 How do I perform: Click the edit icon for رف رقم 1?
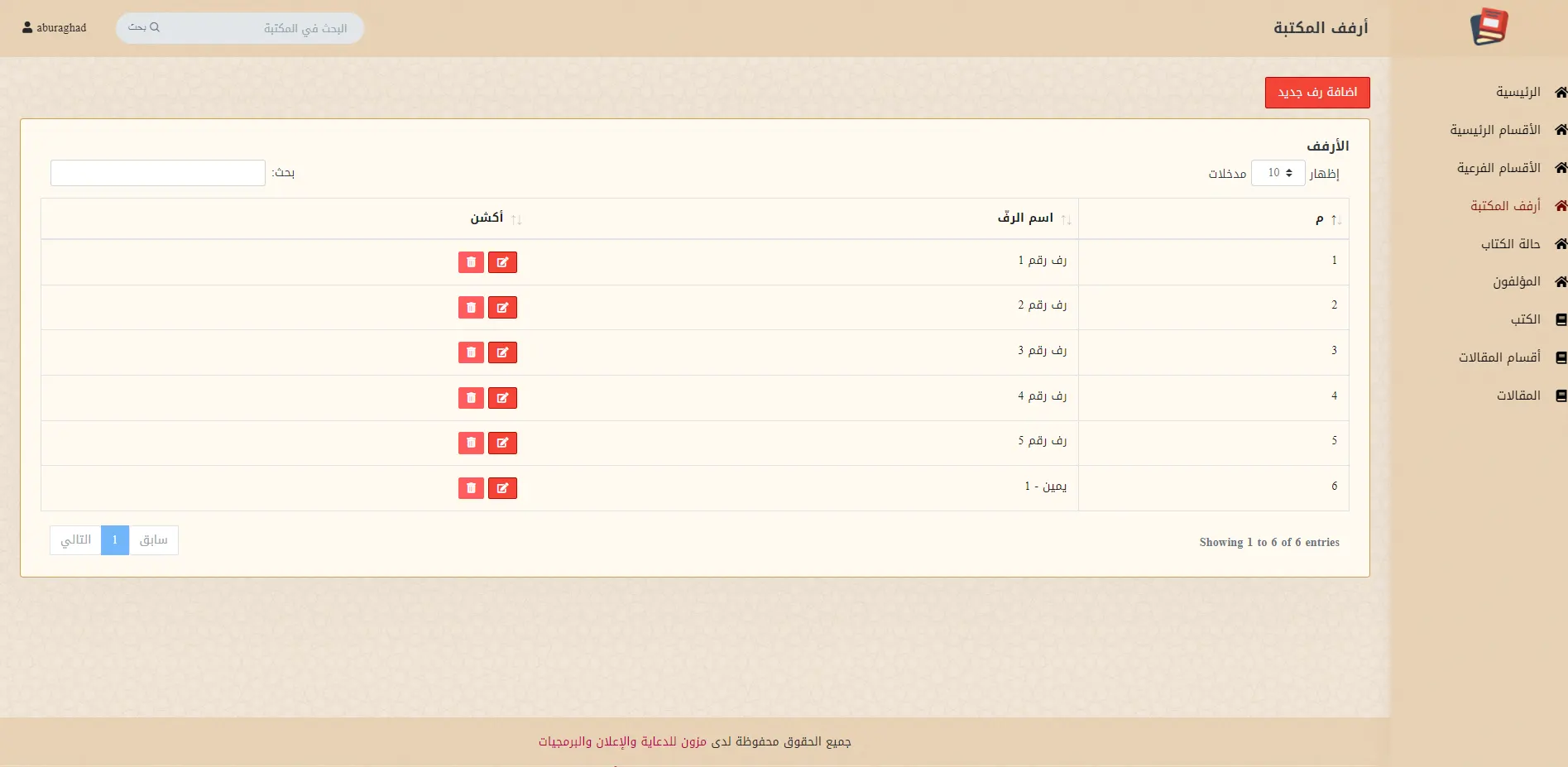pyautogui.click(x=502, y=262)
